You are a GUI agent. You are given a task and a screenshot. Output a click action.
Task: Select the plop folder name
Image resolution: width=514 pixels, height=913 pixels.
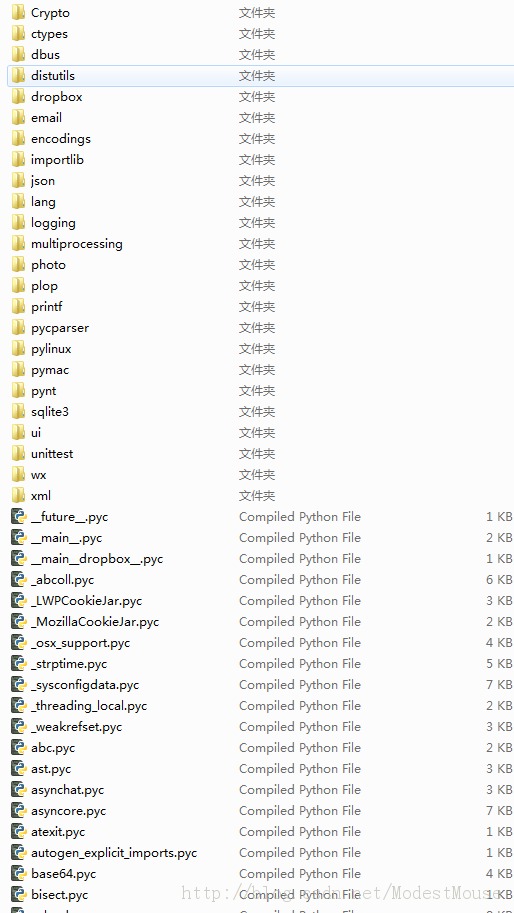tap(44, 286)
